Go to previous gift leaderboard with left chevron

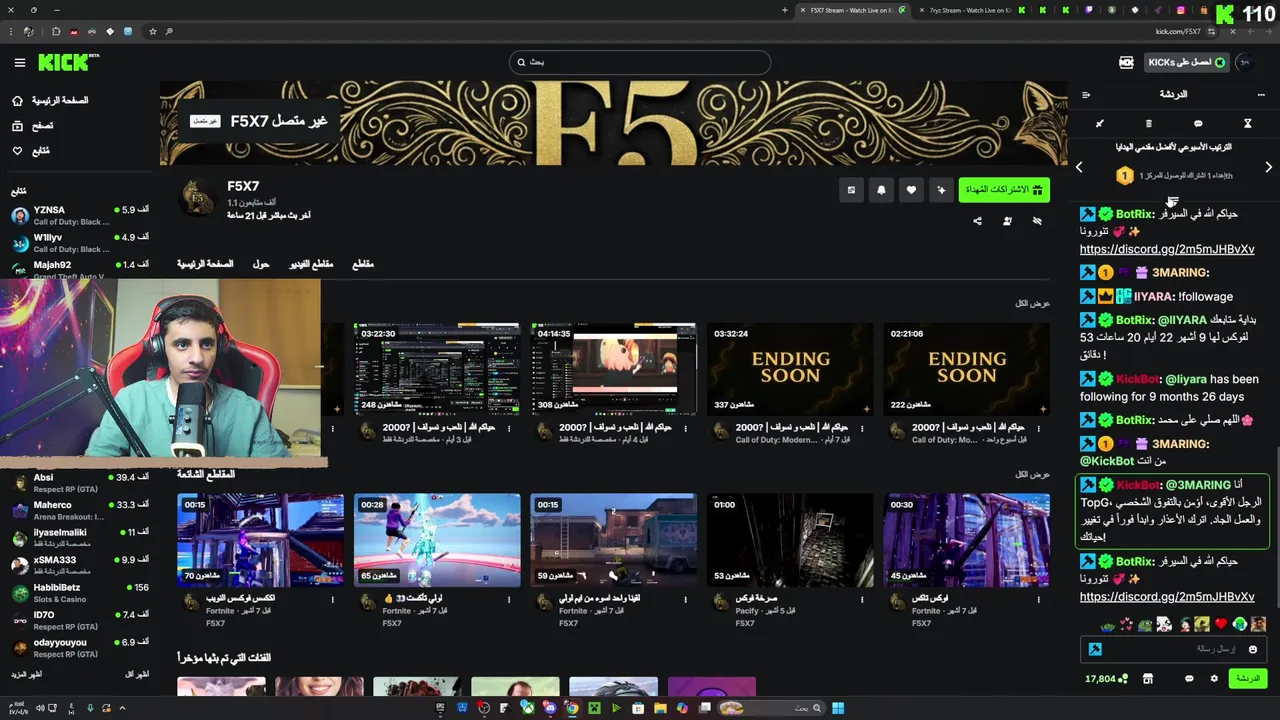(1079, 168)
